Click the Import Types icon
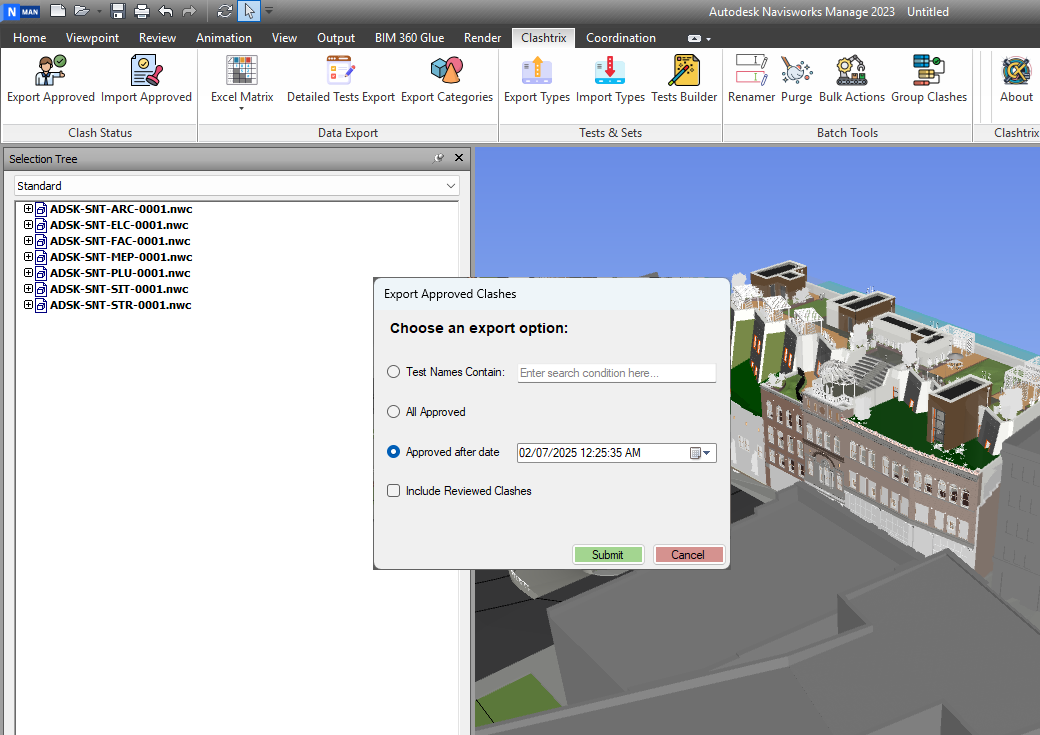 (x=610, y=70)
